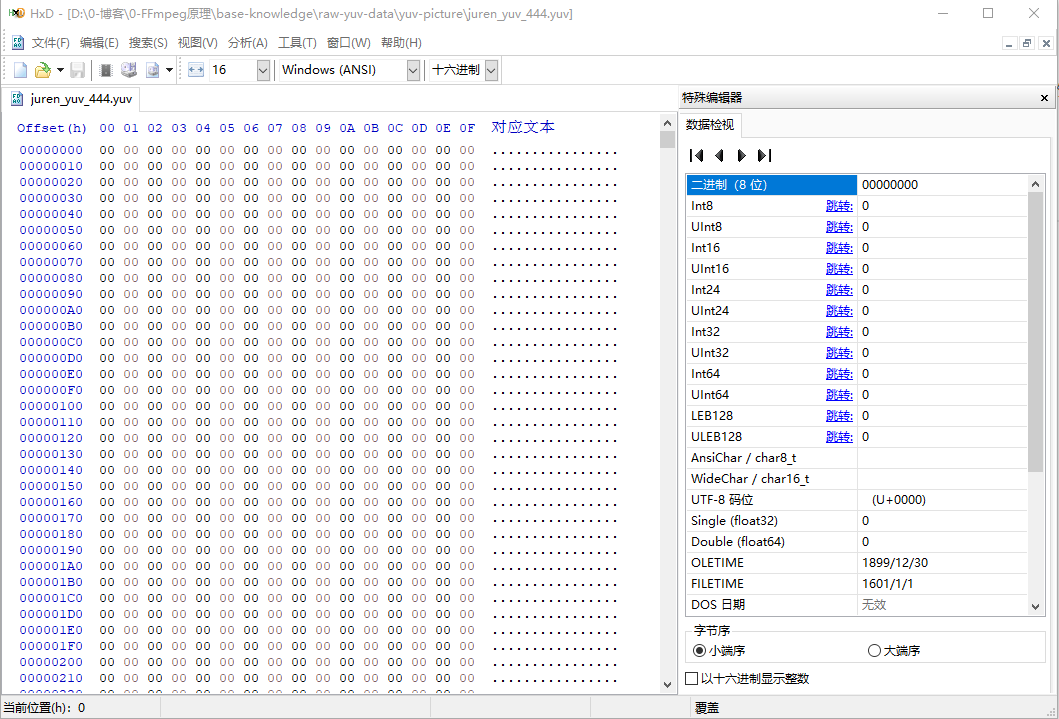Click the 跳转 link next to UInt8
Screen dimensions: 1059x719
point(838,226)
